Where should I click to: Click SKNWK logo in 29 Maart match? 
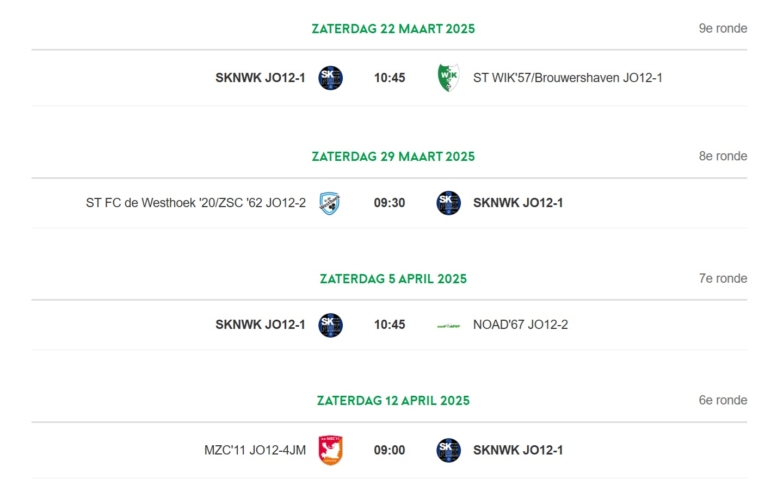448,203
